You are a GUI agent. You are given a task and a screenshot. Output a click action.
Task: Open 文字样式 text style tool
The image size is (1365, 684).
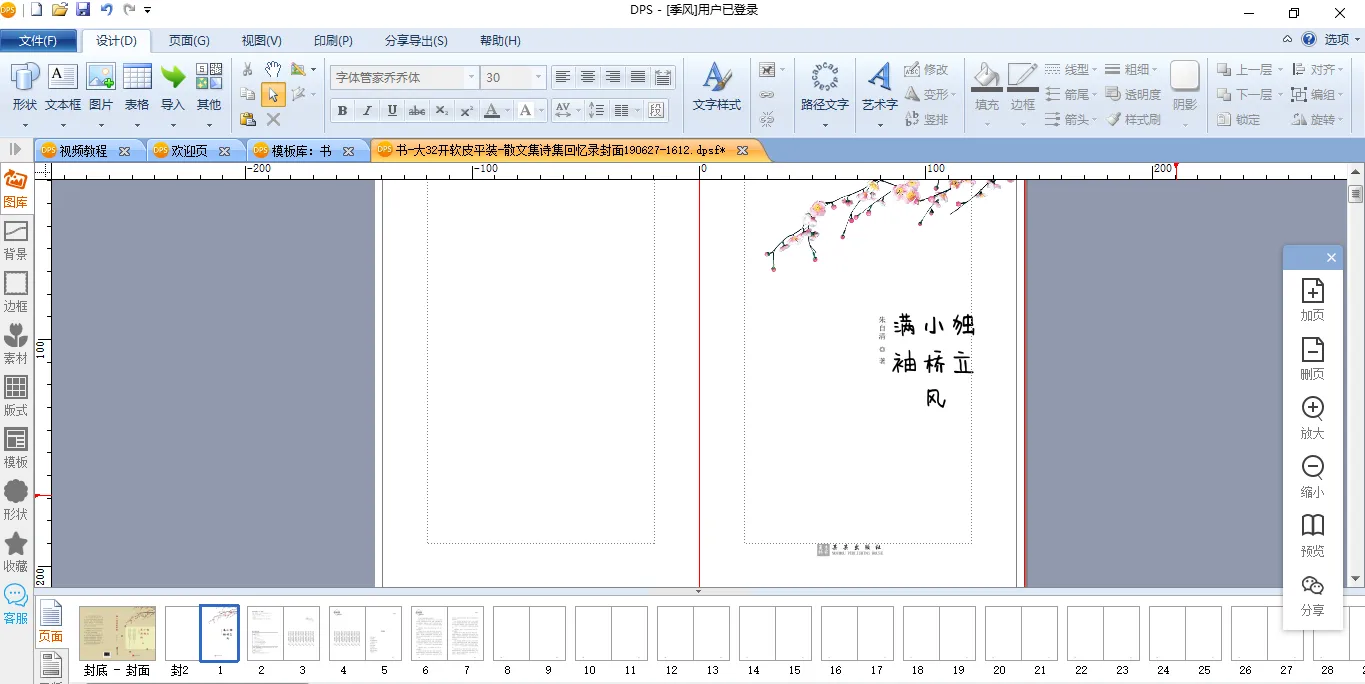[x=716, y=87]
